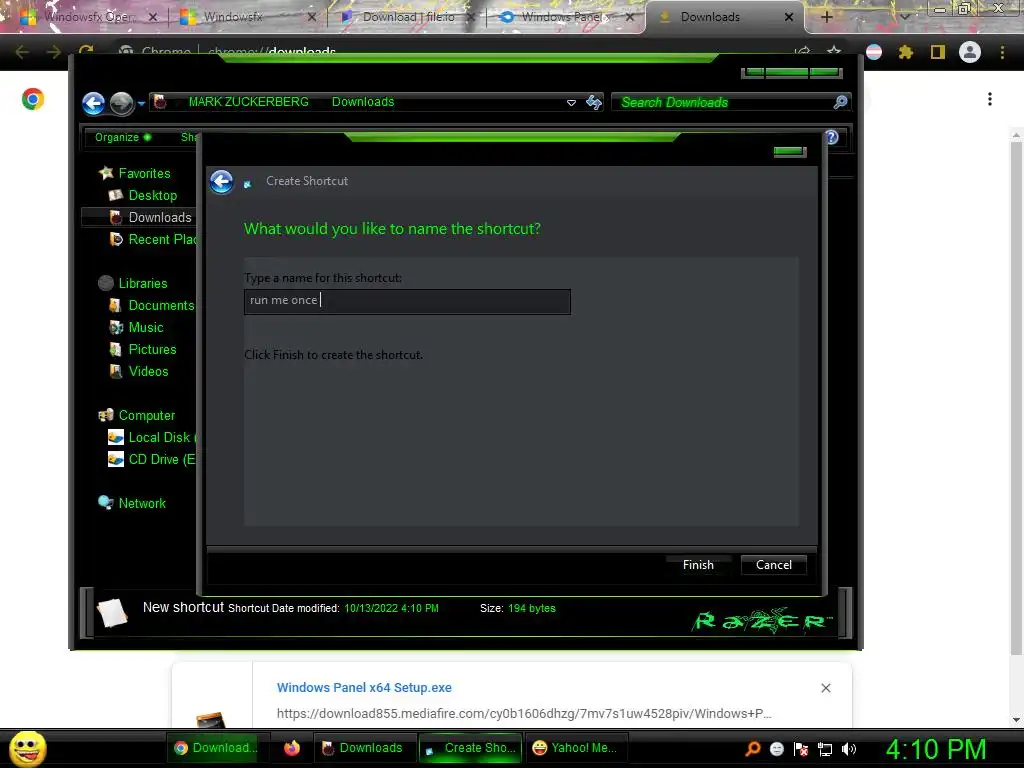Open mediafire download URL link
Image resolution: width=1024 pixels, height=768 pixels.
524,713
